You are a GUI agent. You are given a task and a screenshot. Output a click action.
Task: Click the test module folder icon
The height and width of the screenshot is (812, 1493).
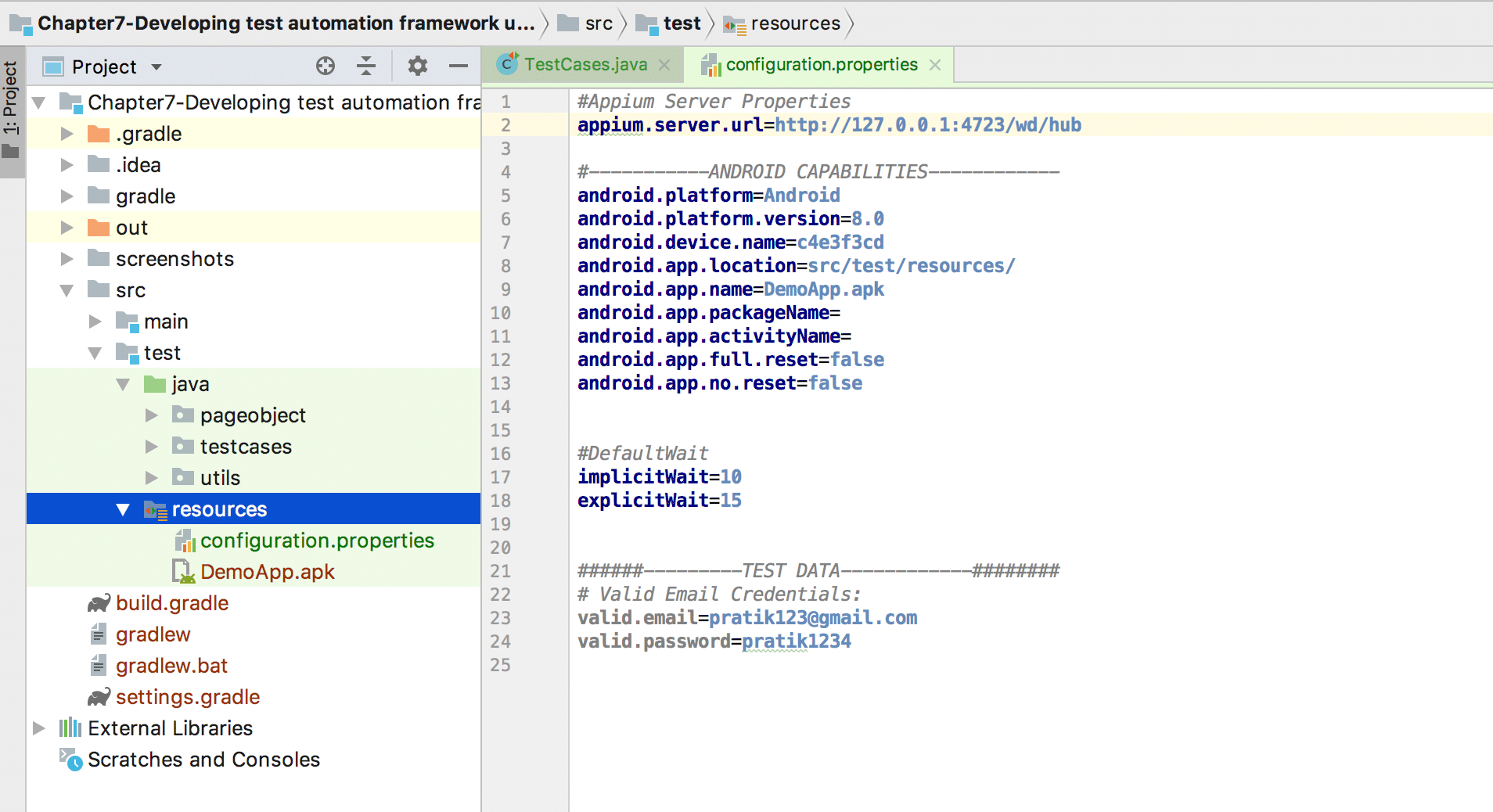(x=128, y=353)
